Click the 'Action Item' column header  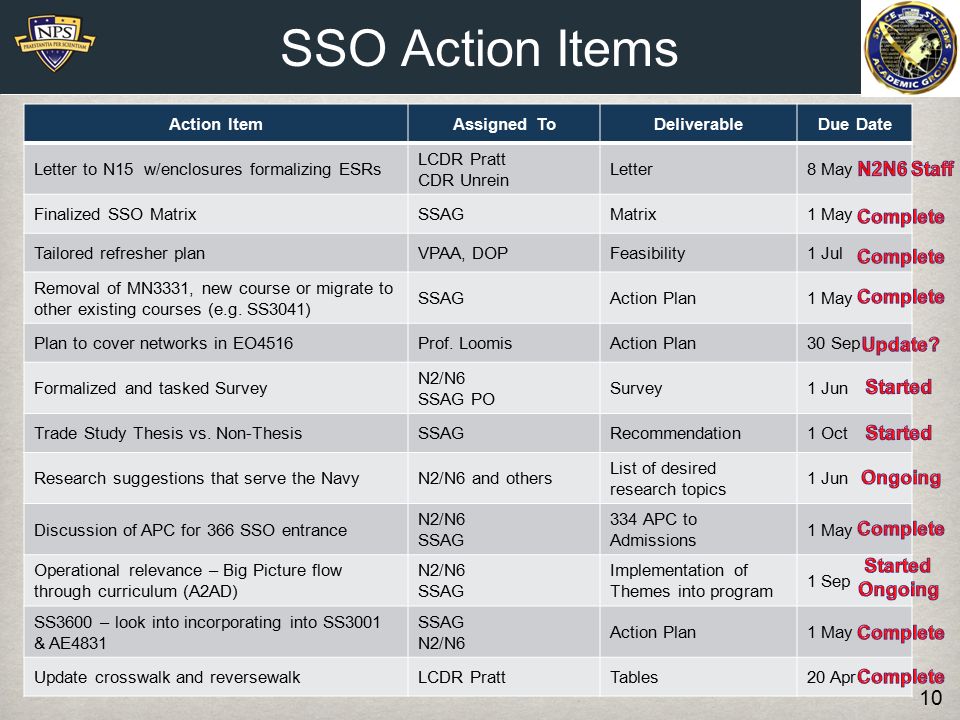tap(216, 124)
